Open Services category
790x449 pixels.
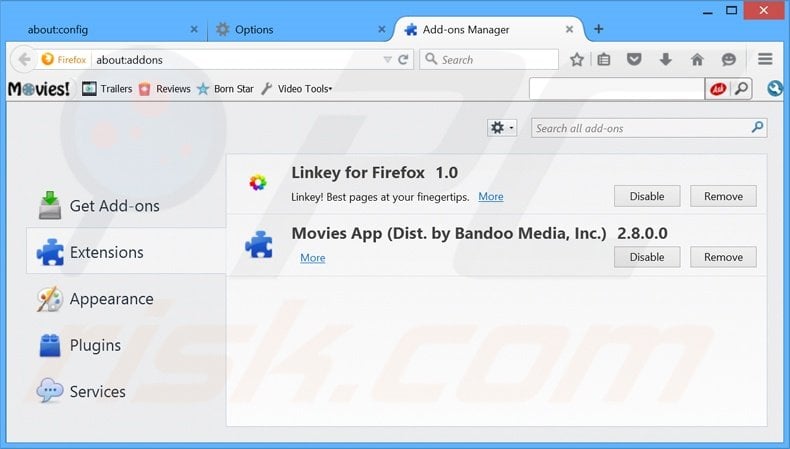pos(126,392)
